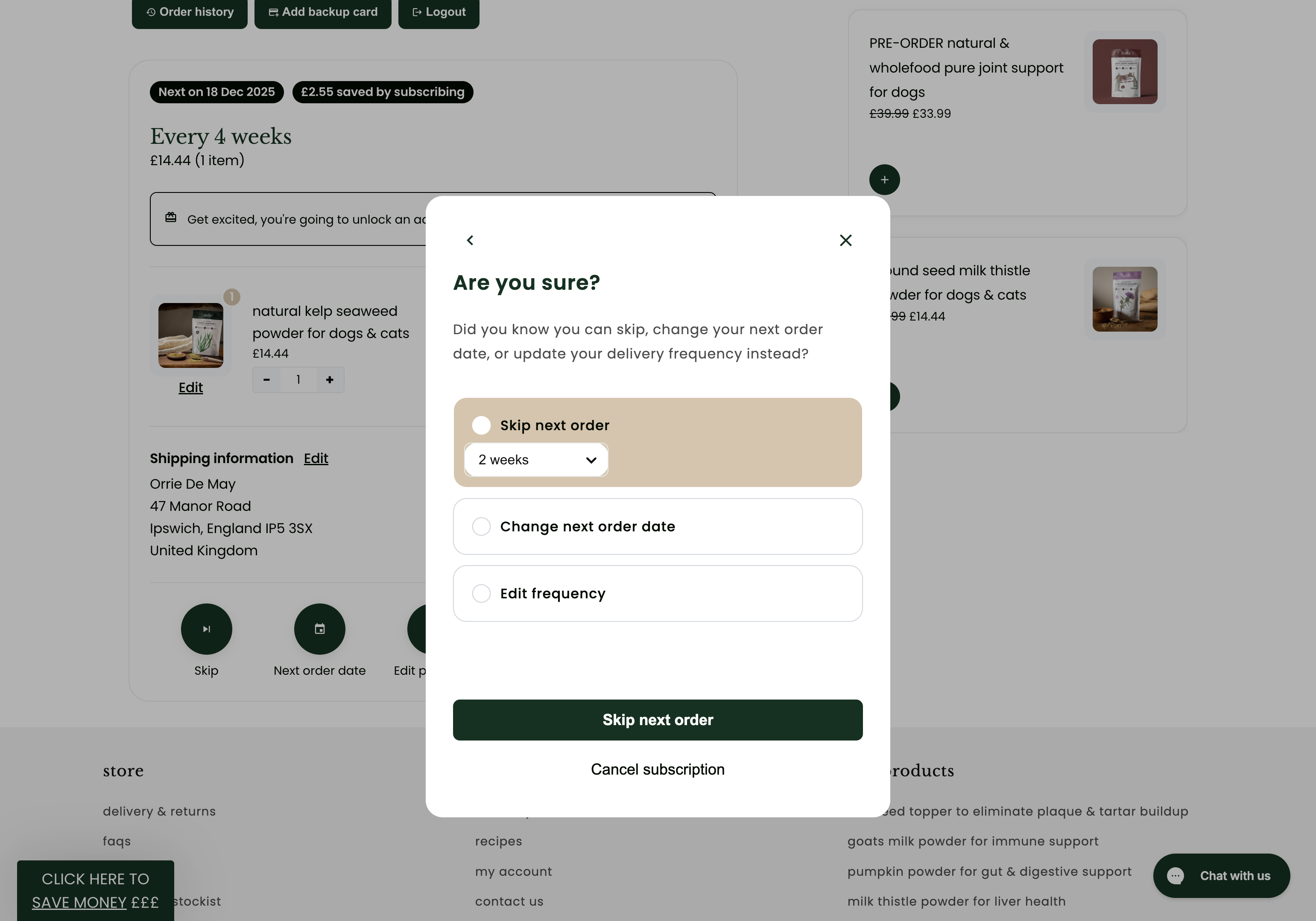Click the Next order date calendar icon
The height and width of the screenshot is (921, 1316).
click(x=320, y=629)
